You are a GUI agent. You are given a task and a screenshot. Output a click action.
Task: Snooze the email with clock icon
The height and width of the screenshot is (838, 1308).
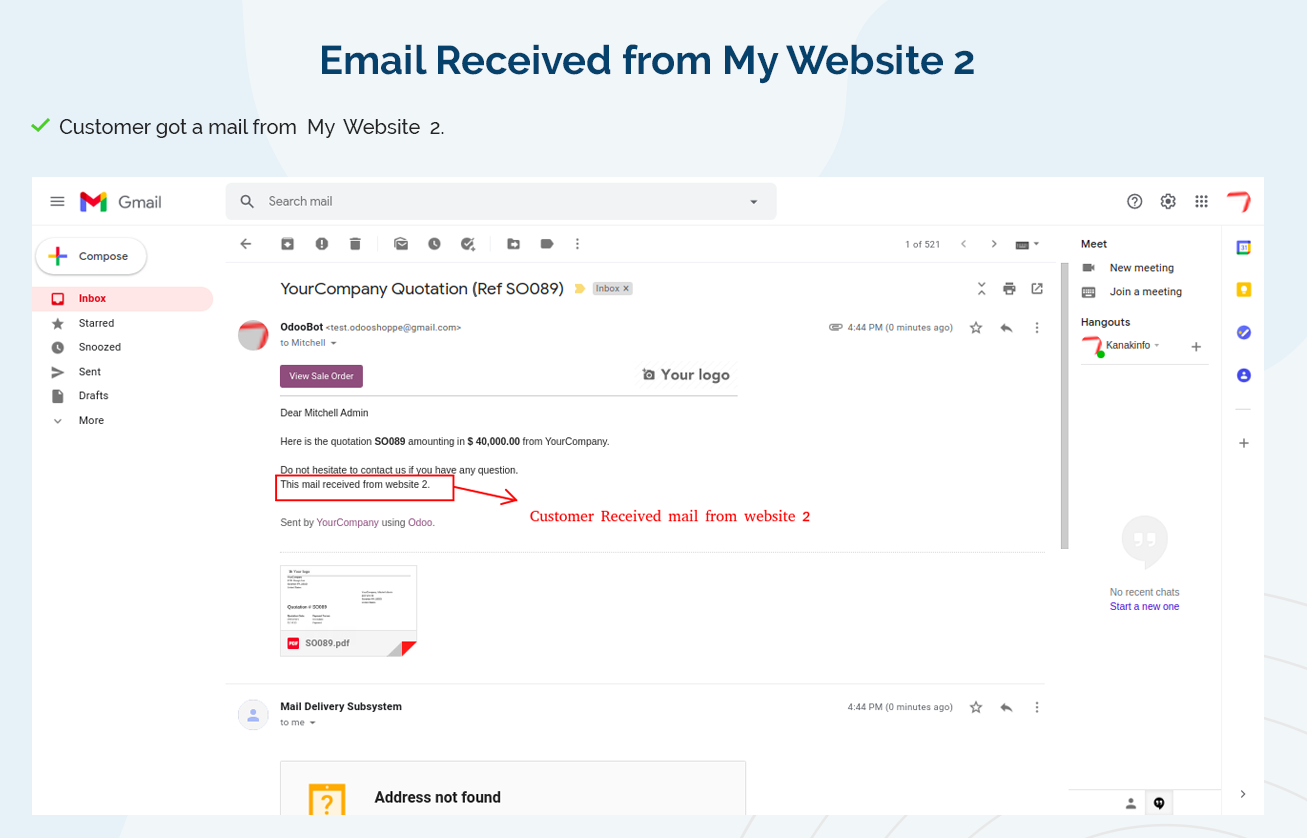pos(434,244)
